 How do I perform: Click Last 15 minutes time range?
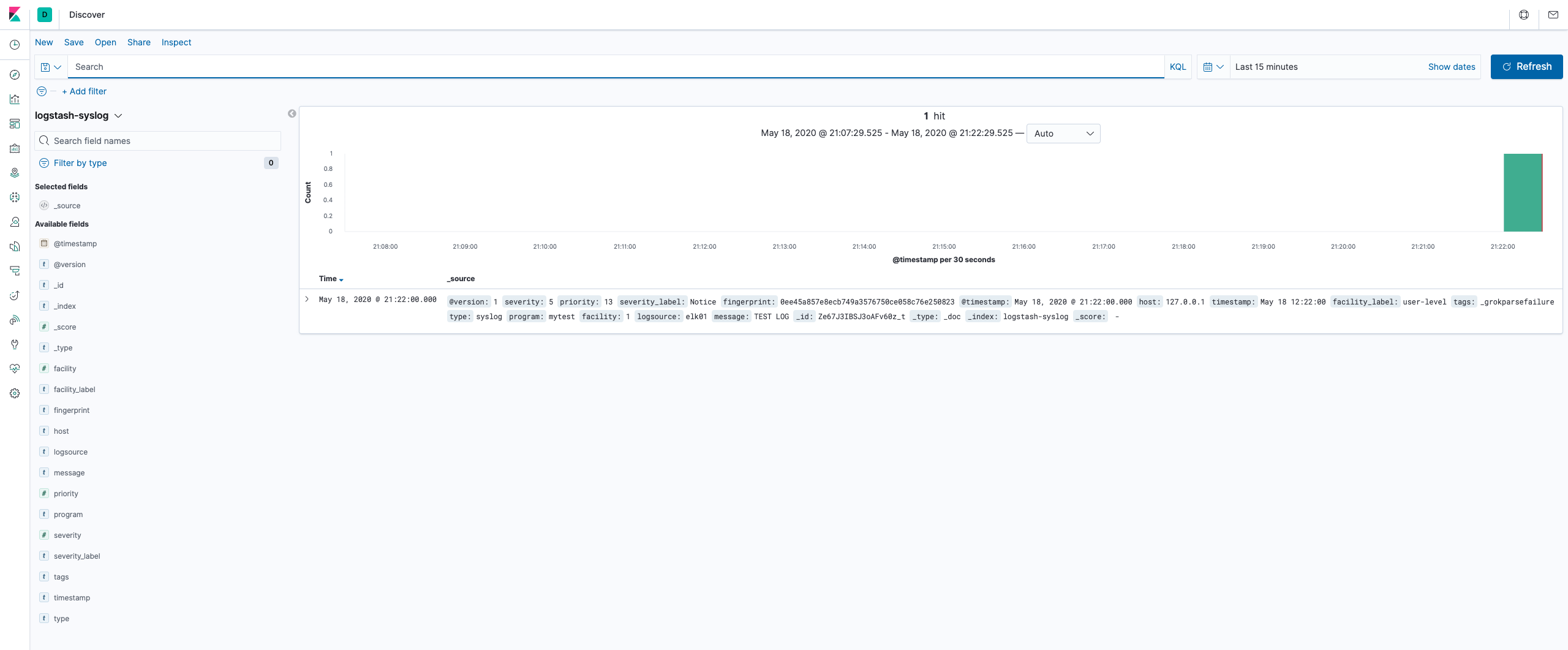(x=1267, y=67)
